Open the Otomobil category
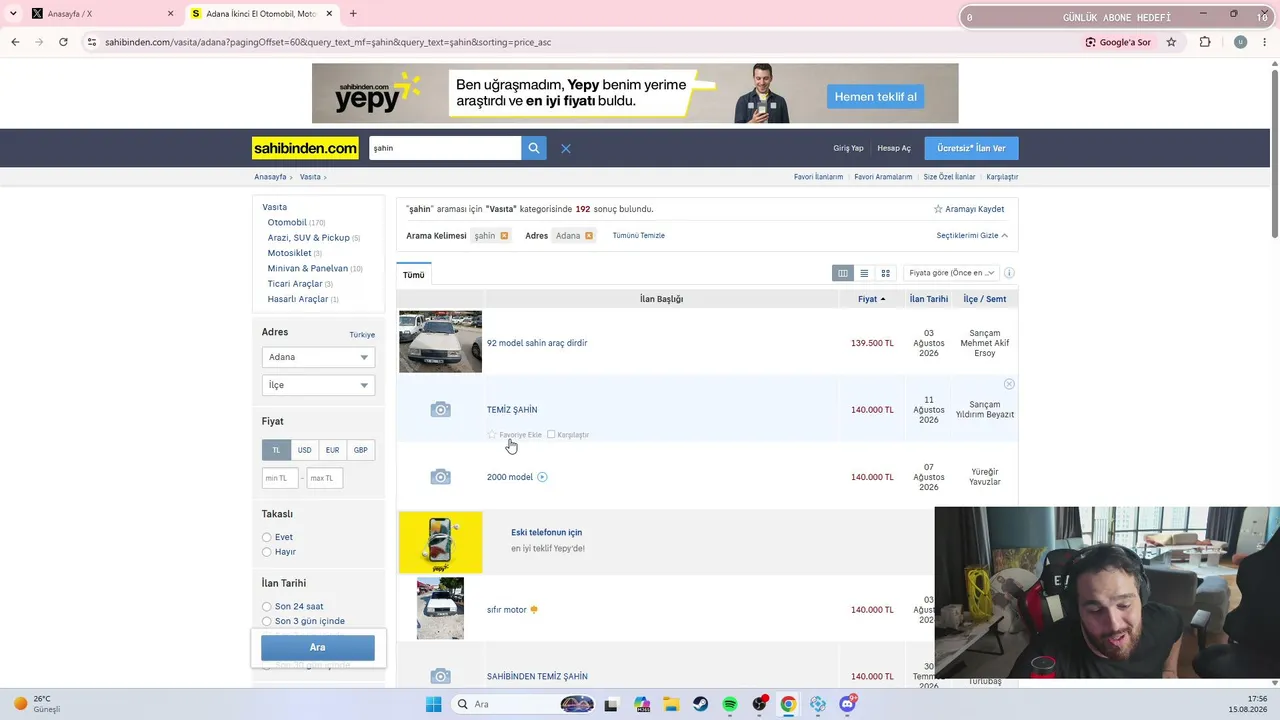The image size is (1280, 720). point(287,222)
